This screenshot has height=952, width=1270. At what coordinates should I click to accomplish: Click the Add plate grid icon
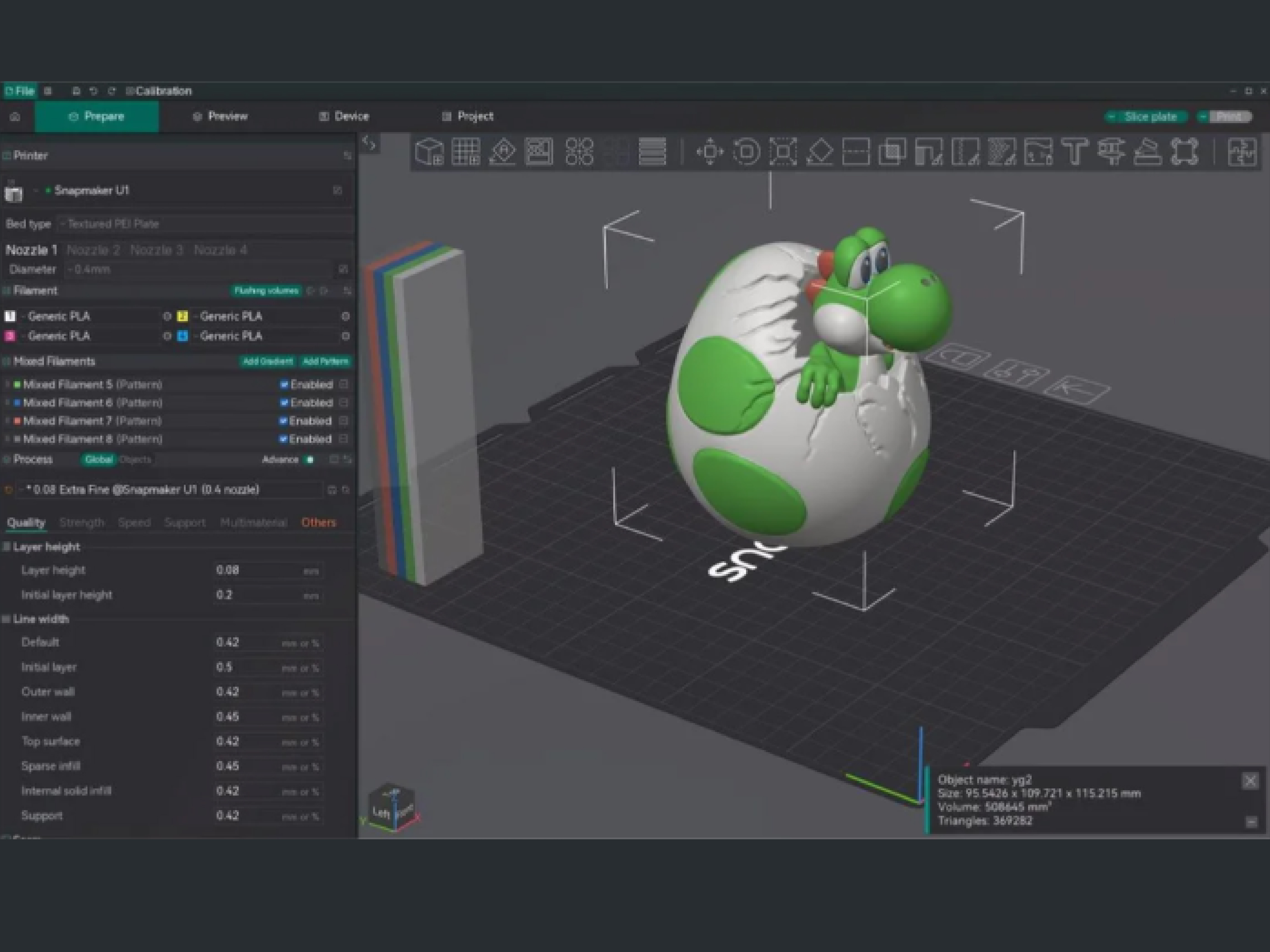pyautogui.click(x=466, y=151)
